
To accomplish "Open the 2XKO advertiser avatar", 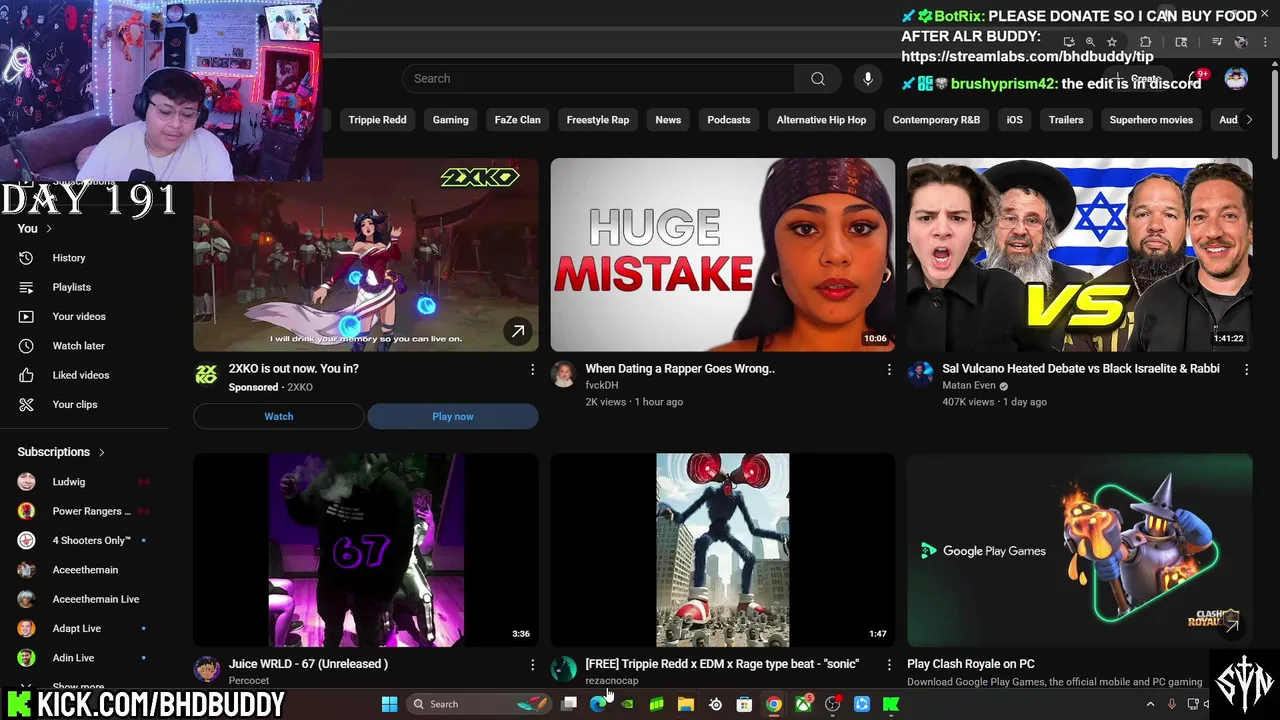I will [206, 374].
